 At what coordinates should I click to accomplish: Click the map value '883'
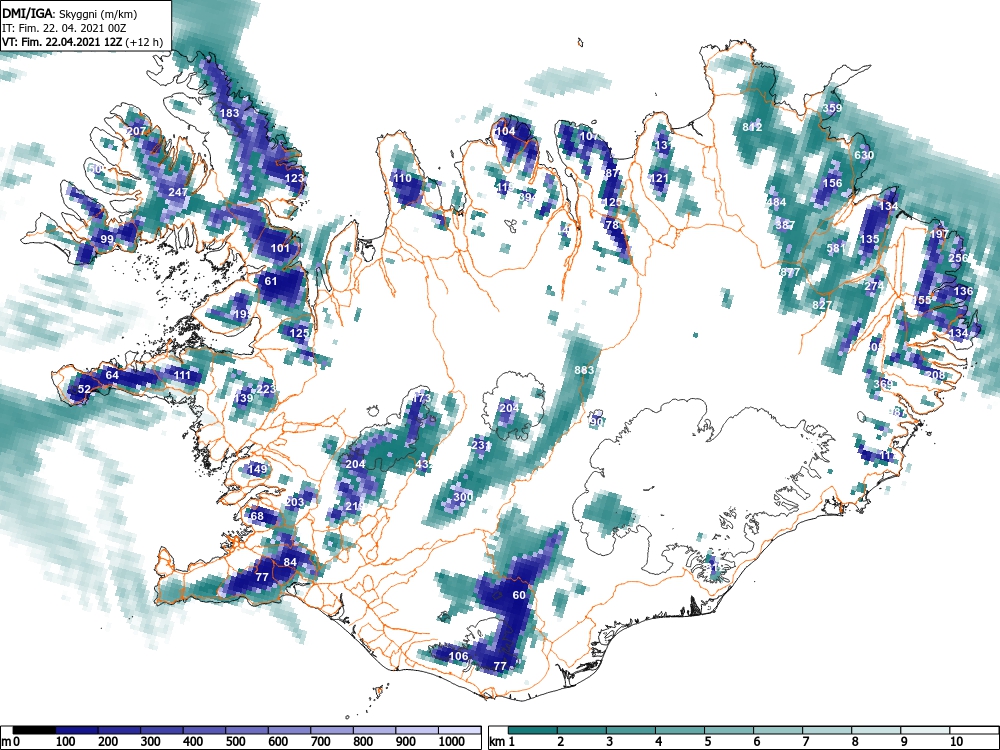tap(584, 370)
